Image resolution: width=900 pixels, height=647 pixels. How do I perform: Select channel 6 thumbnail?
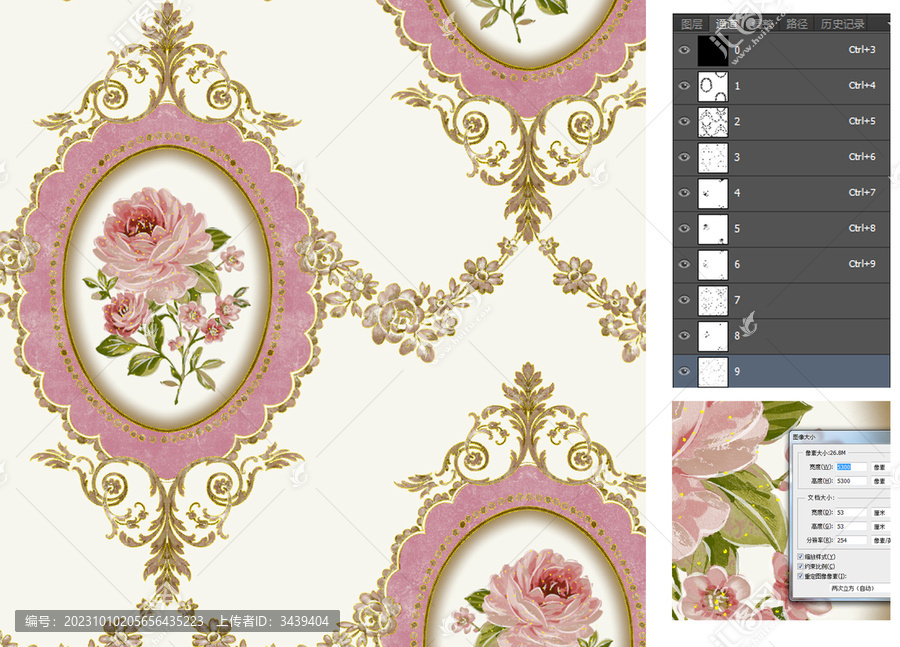tap(713, 264)
